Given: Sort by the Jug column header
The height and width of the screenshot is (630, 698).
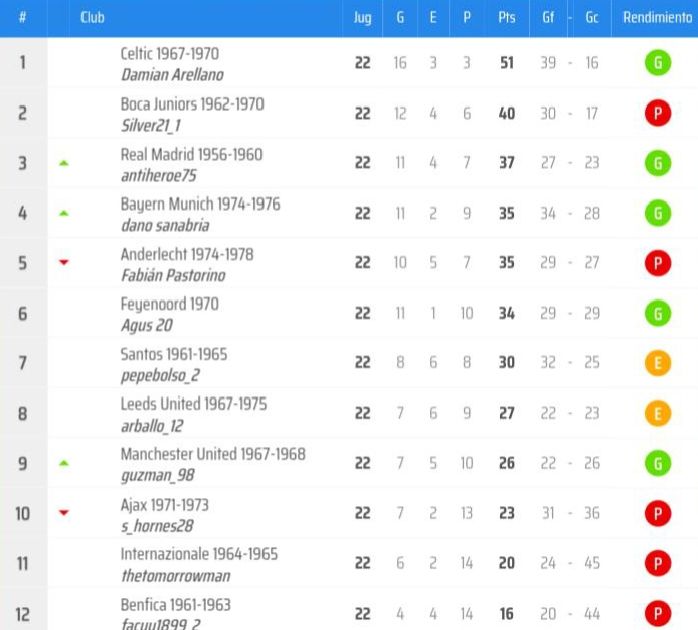Looking at the screenshot, I should (362, 18).
